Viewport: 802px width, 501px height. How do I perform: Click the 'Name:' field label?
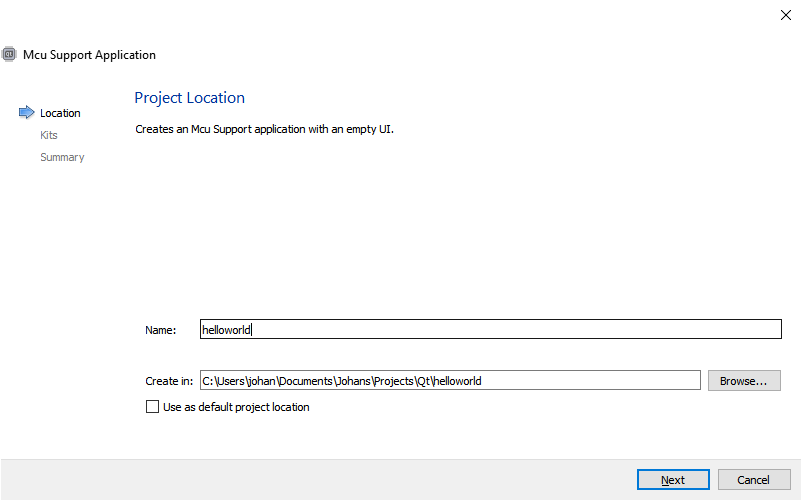click(160, 330)
